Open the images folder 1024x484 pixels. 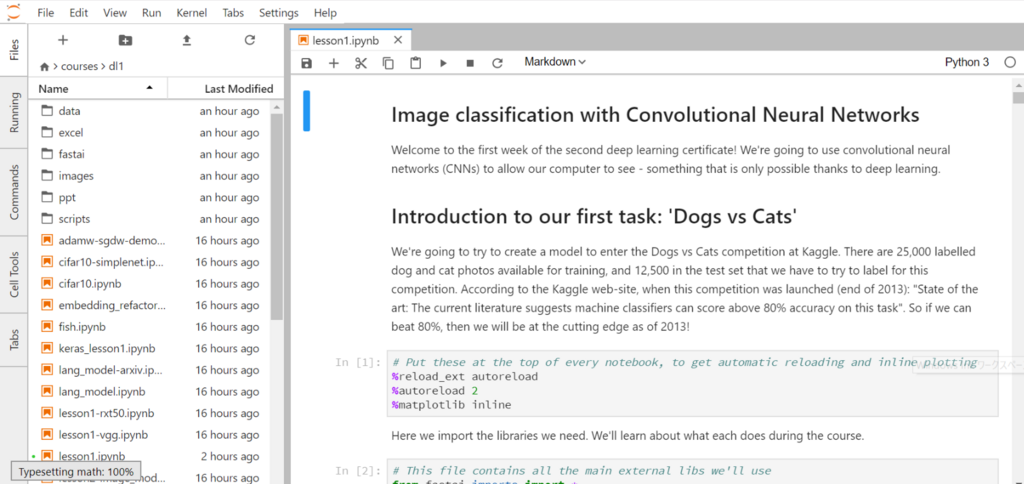point(149,176)
